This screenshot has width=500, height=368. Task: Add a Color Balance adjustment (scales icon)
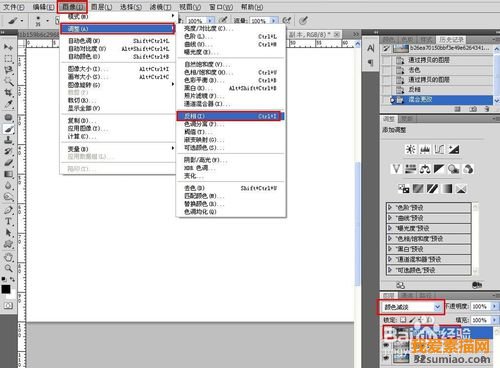click(x=425, y=169)
